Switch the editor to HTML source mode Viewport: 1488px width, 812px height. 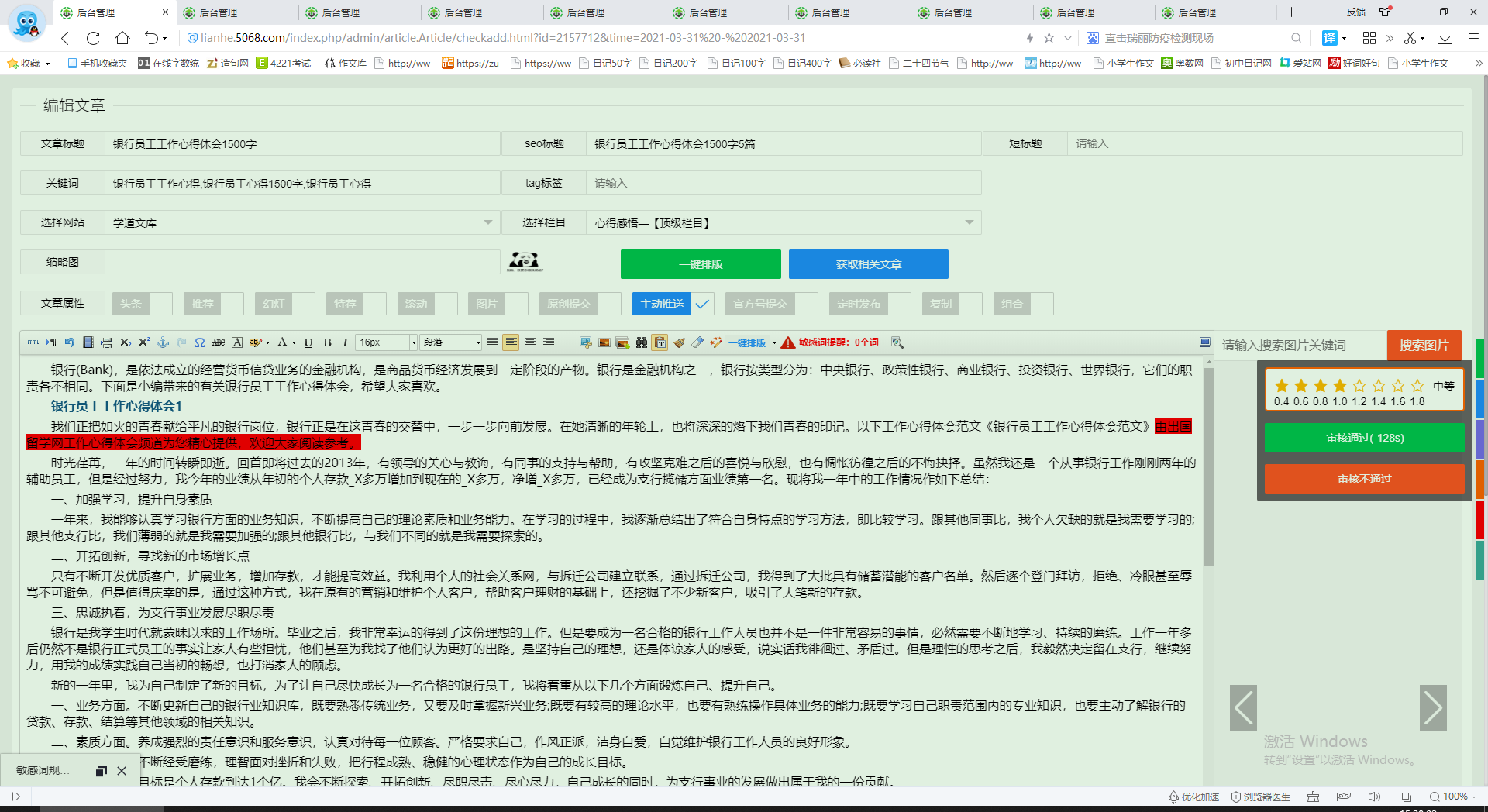point(32,342)
